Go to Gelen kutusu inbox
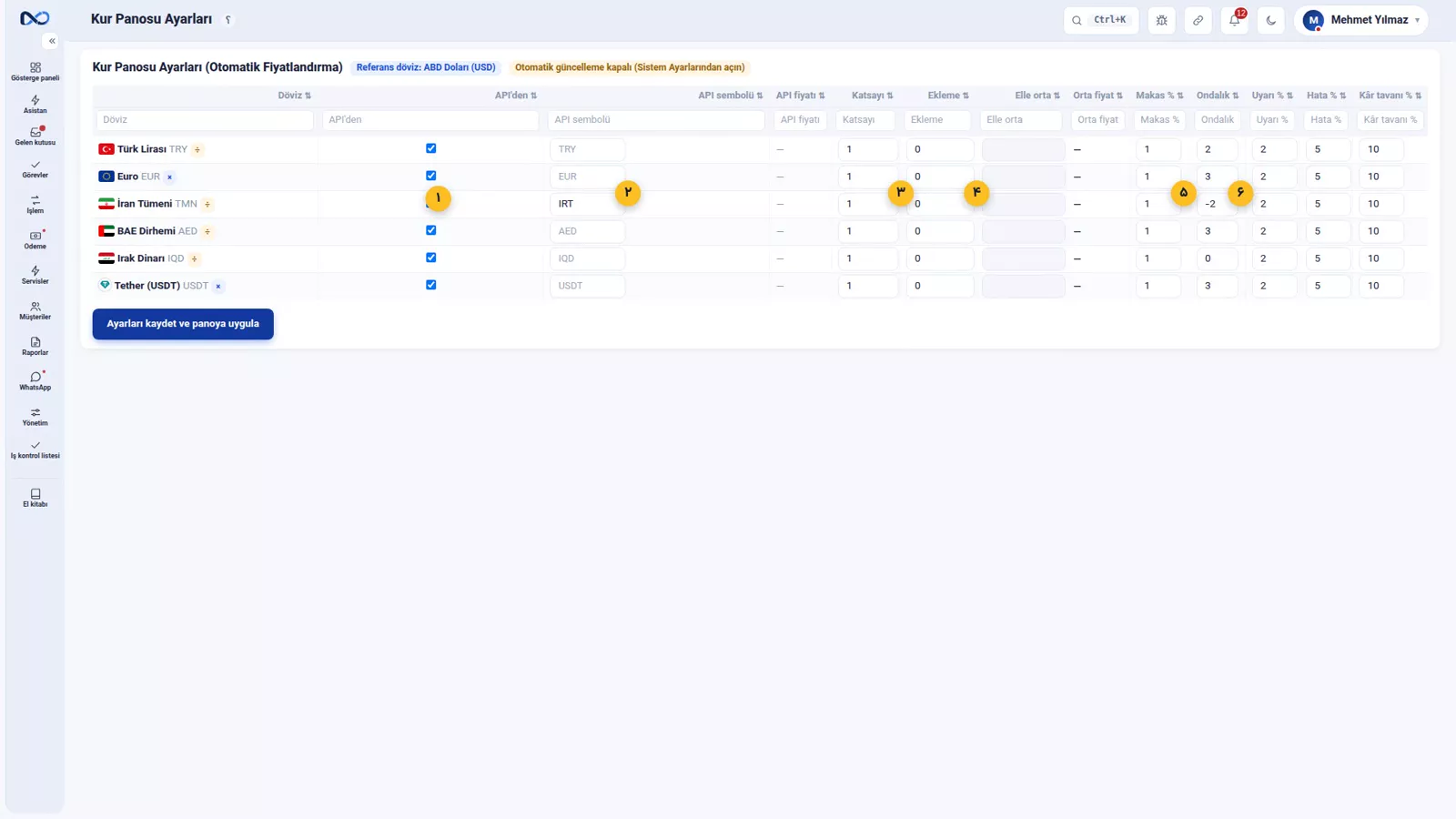 pyautogui.click(x=35, y=136)
